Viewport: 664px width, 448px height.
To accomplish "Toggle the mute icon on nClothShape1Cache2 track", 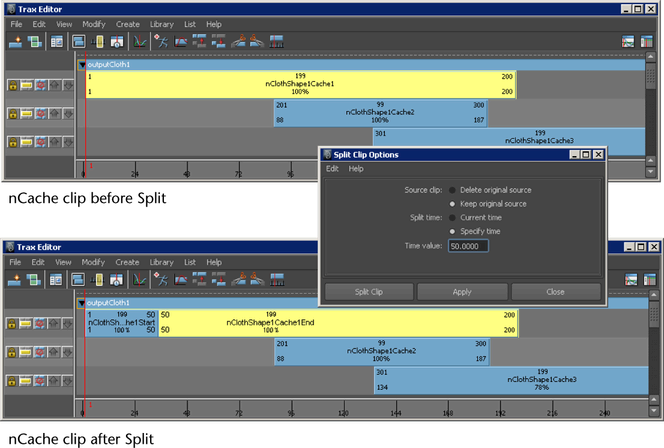I will [40, 113].
